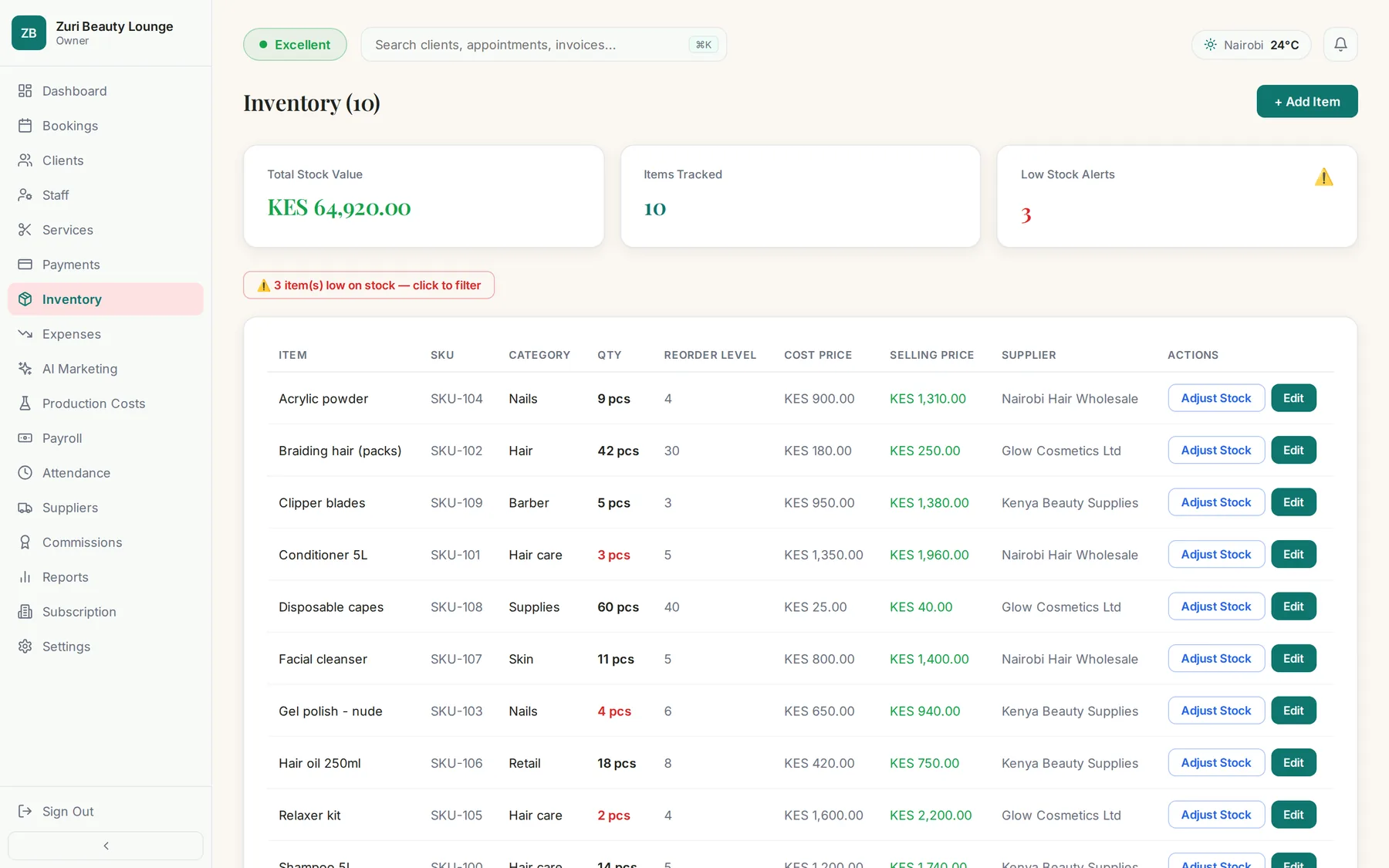Image resolution: width=1389 pixels, height=868 pixels.
Task: Click the Excellent status pill
Action: (295, 45)
